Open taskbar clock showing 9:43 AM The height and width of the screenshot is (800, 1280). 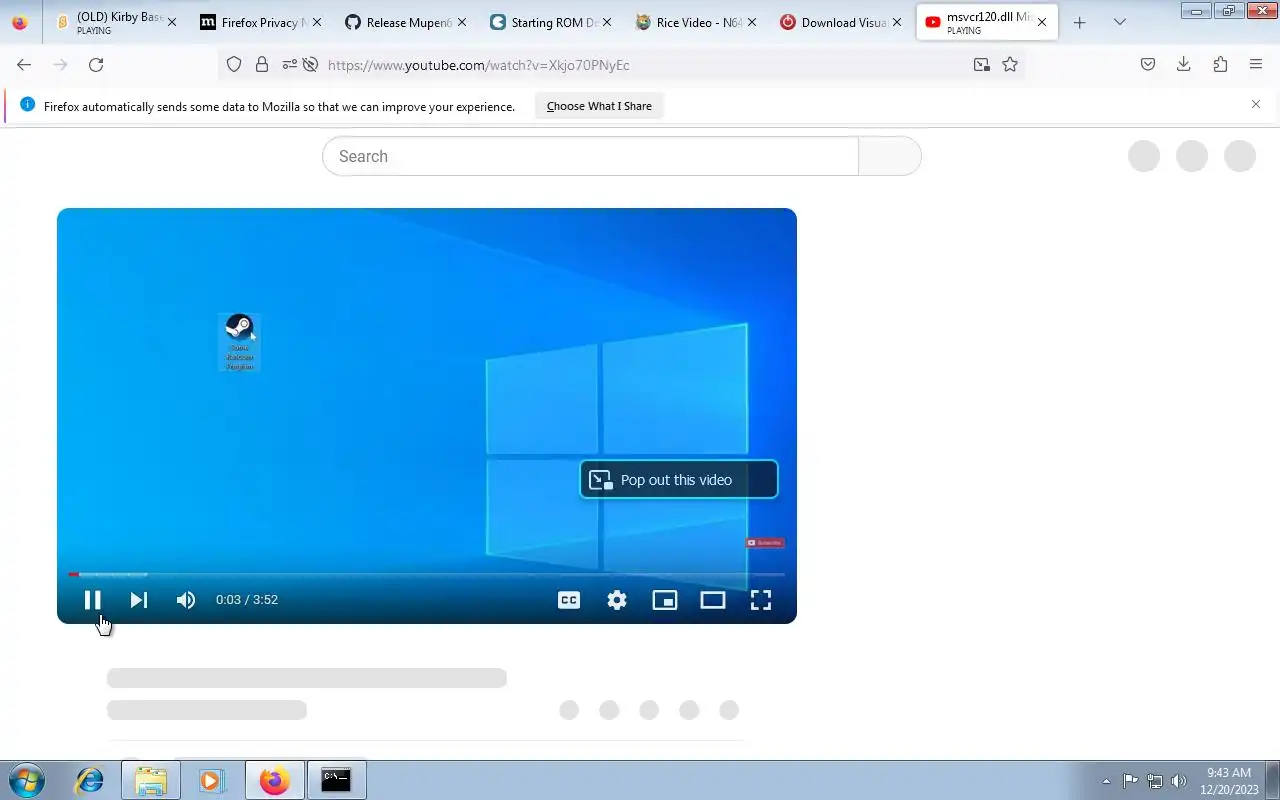(x=1228, y=781)
